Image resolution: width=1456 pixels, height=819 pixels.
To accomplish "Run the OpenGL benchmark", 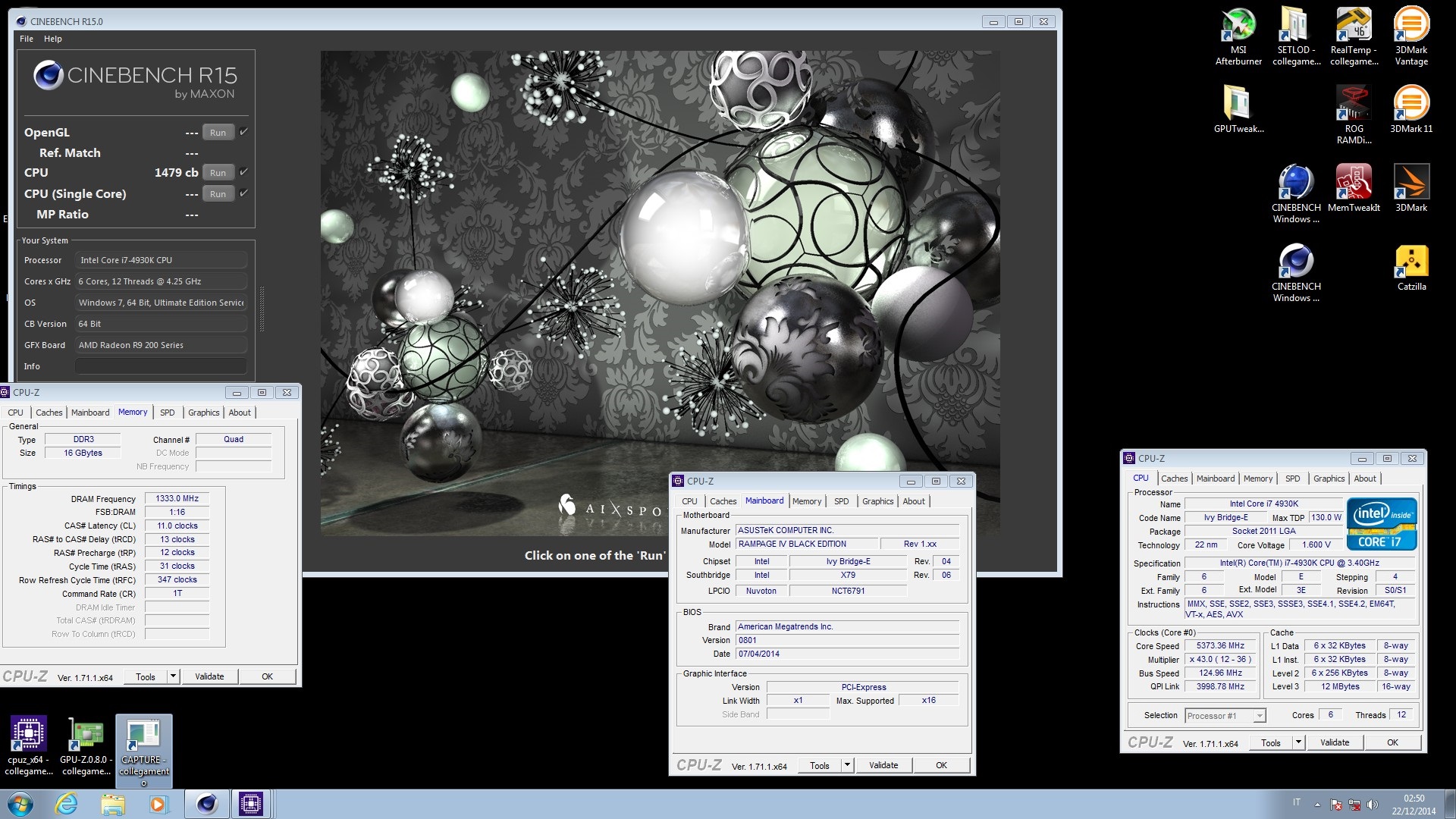I will tap(218, 132).
